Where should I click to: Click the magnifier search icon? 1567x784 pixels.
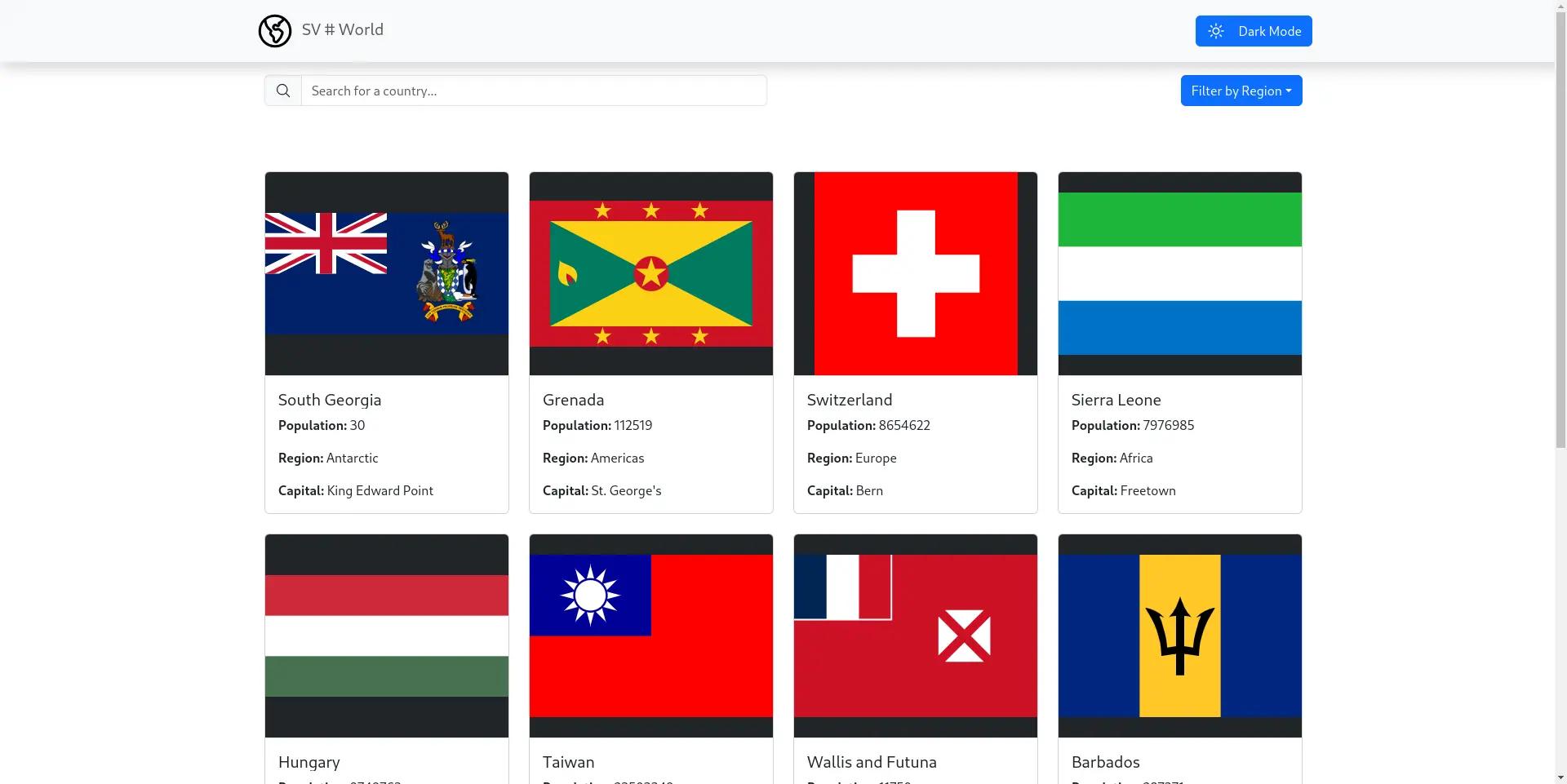(283, 91)
